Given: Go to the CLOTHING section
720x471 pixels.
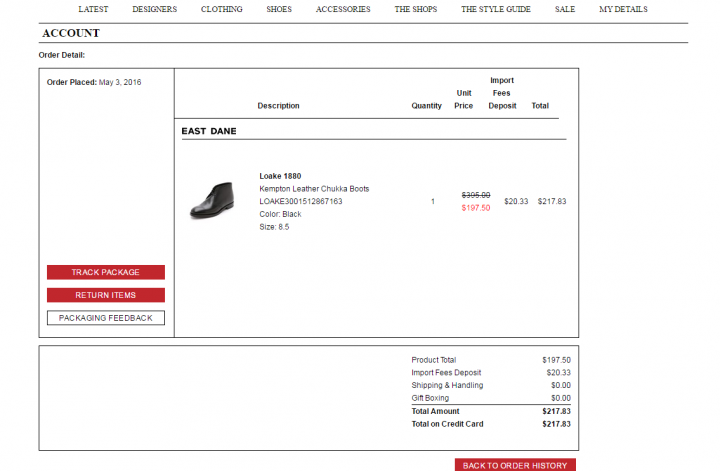Looking at the screenshot, I should pyautogui.click(x=221, y=9).
